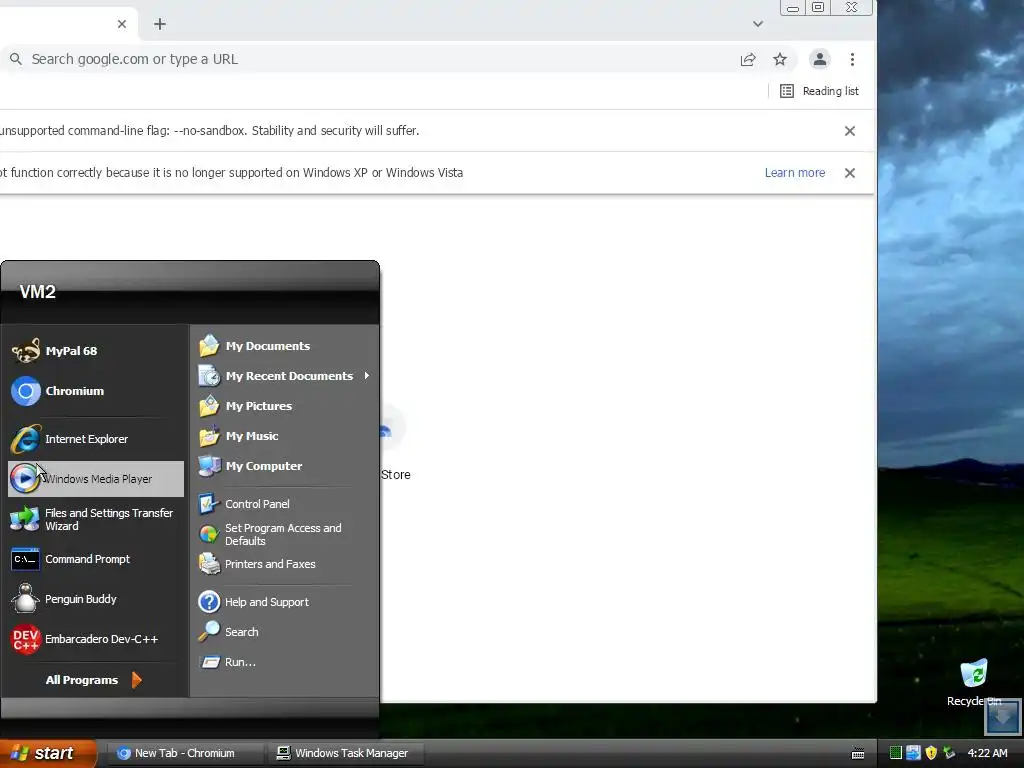This screenshot has width=1024, height=768.
Task: Open the Reading list panel
Action: [820, 91]
